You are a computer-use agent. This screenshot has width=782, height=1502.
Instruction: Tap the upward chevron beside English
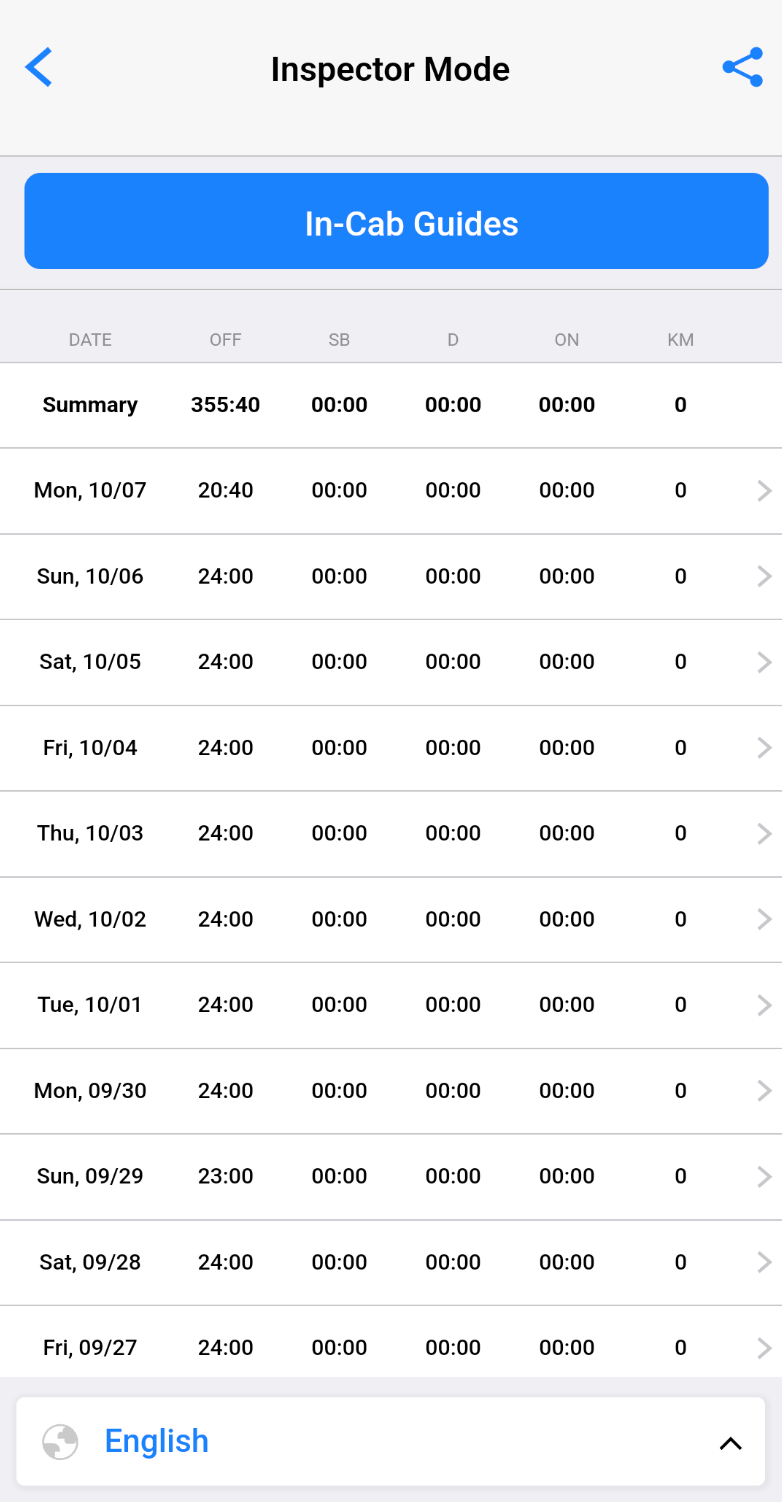pos(731,1442)
